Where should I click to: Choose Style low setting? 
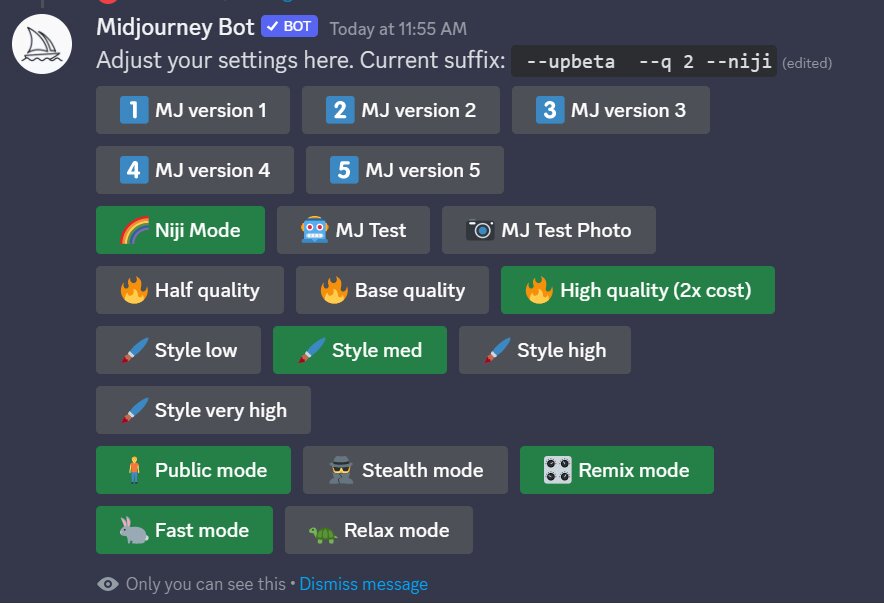(x=178, y=350)
